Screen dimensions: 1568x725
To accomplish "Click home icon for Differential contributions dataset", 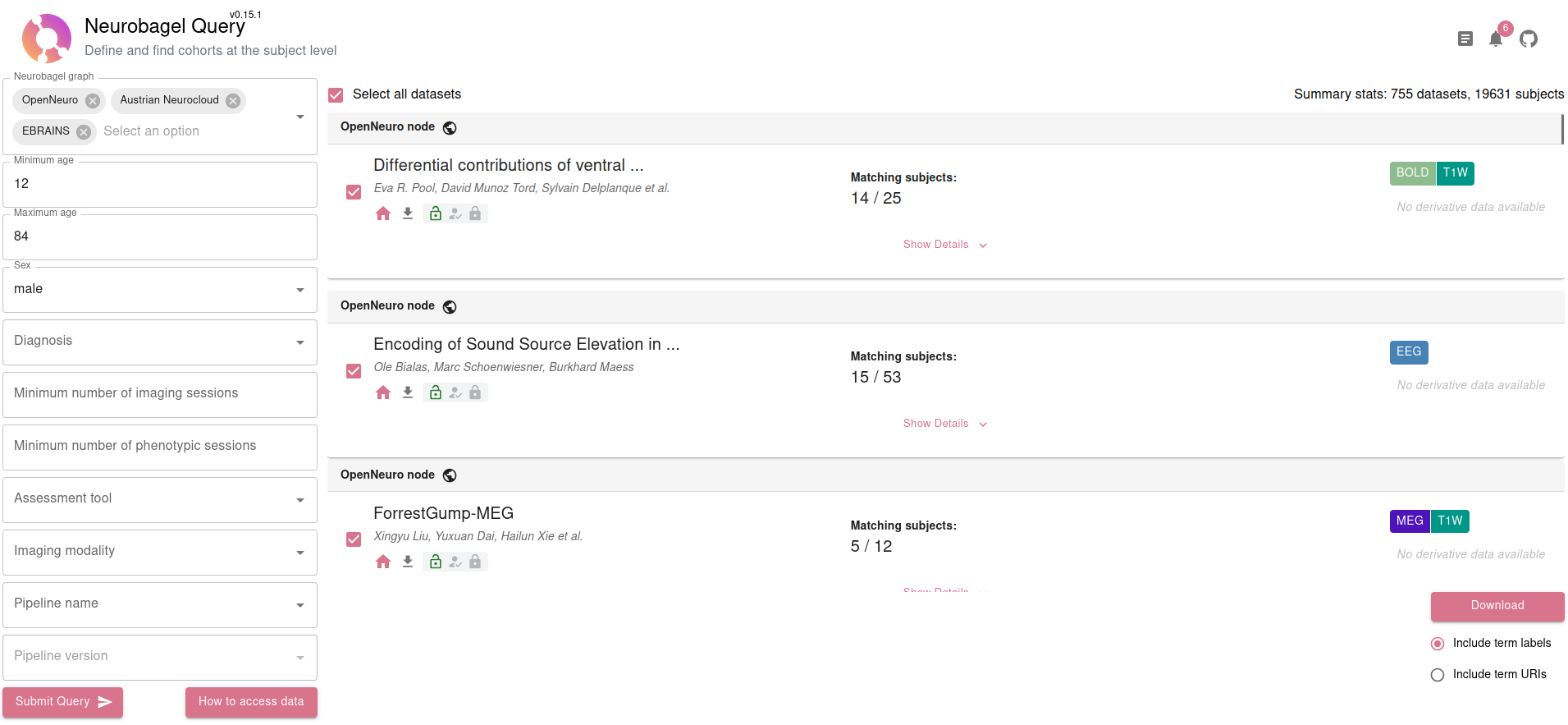I will pos(383,213).
